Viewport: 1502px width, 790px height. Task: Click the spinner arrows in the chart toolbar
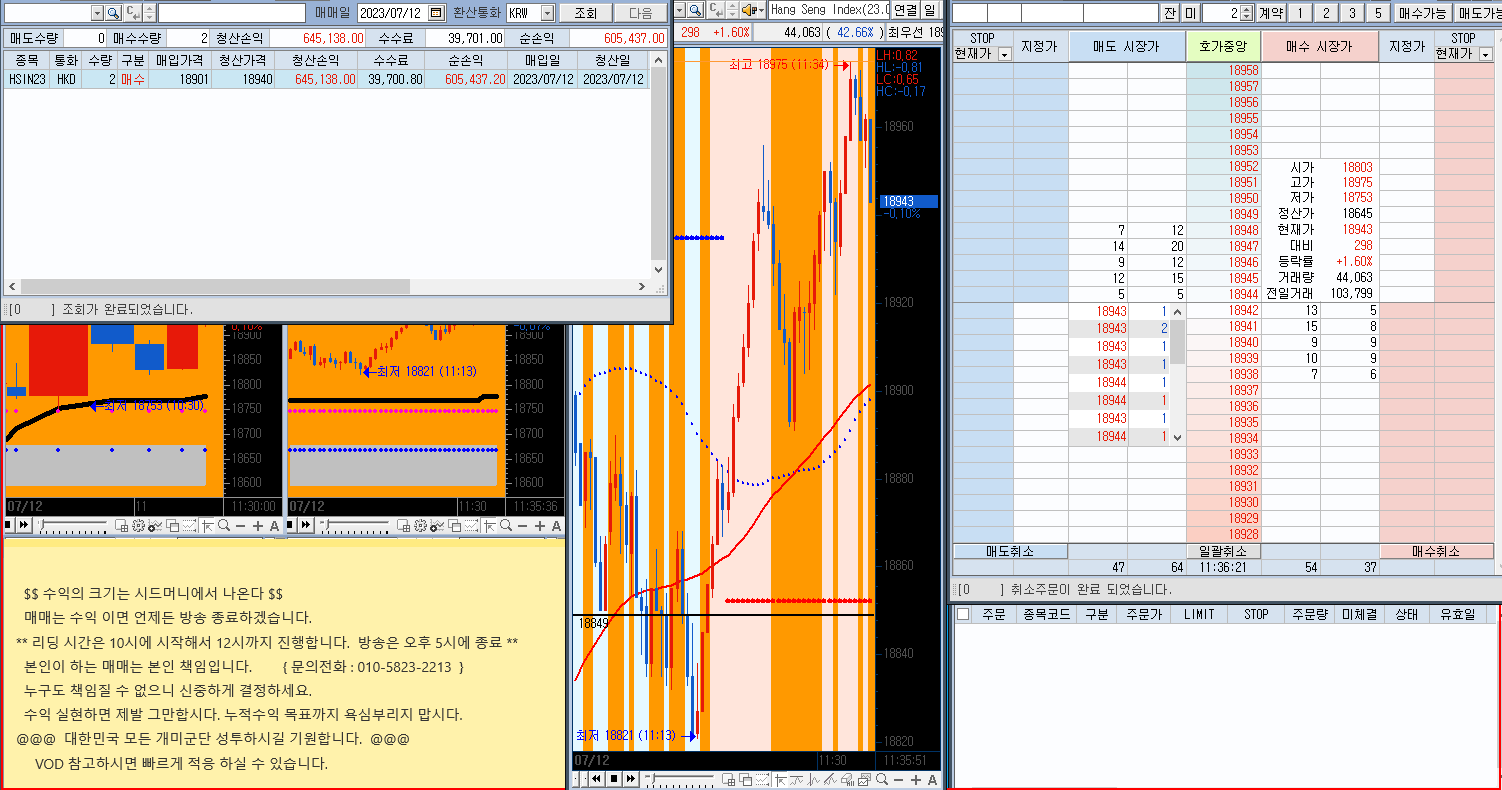(x=733, y=10)
